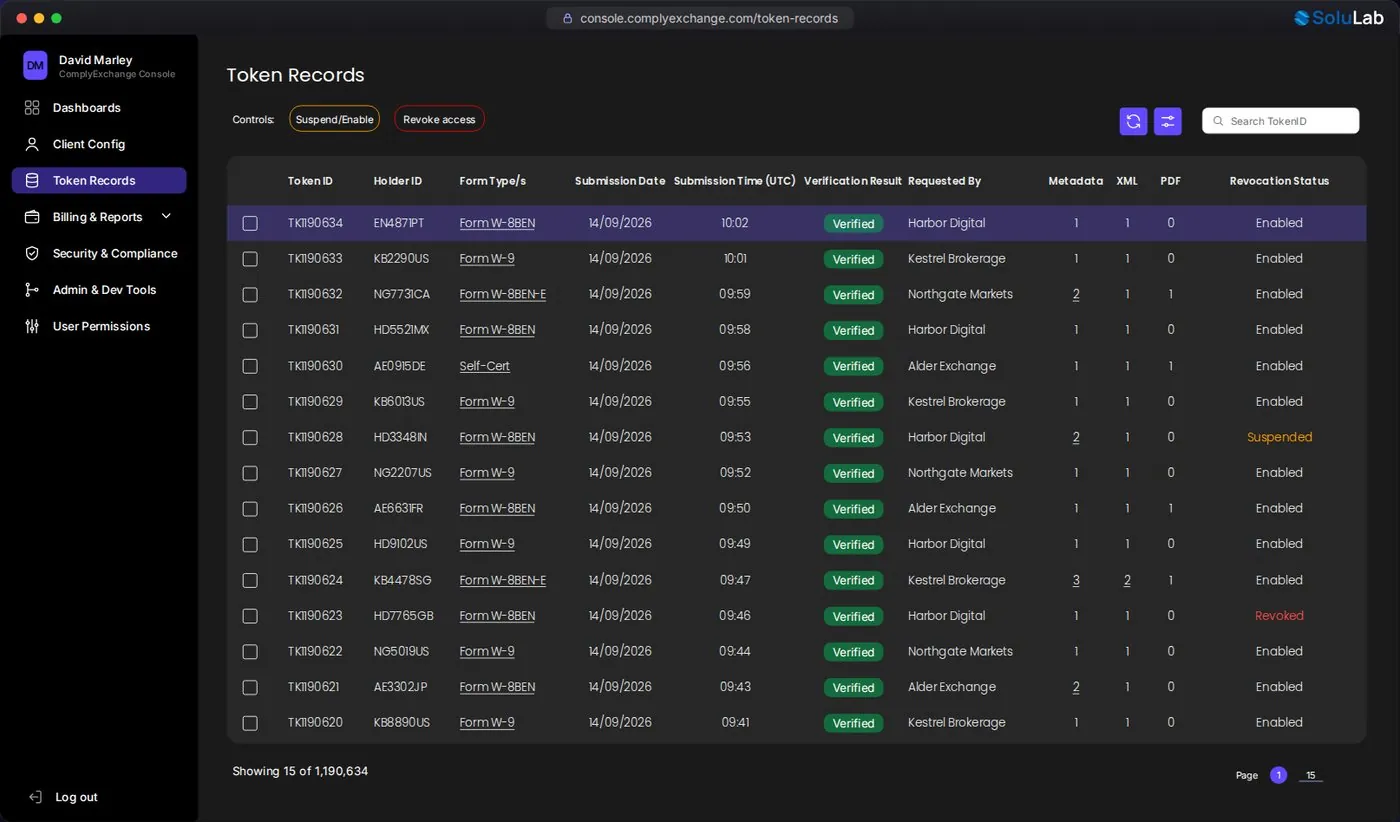
Task: Click the Client Config person icon
Action: (x=32, y=144)
